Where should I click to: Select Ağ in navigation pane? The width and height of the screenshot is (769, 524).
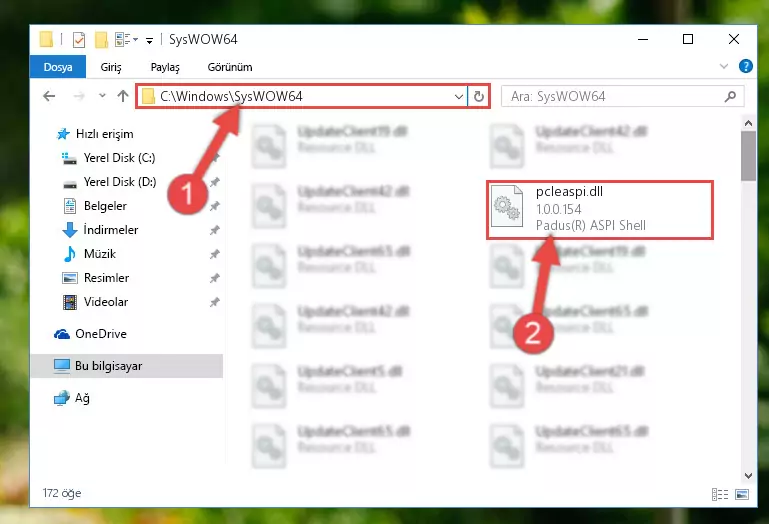[72, 398]
